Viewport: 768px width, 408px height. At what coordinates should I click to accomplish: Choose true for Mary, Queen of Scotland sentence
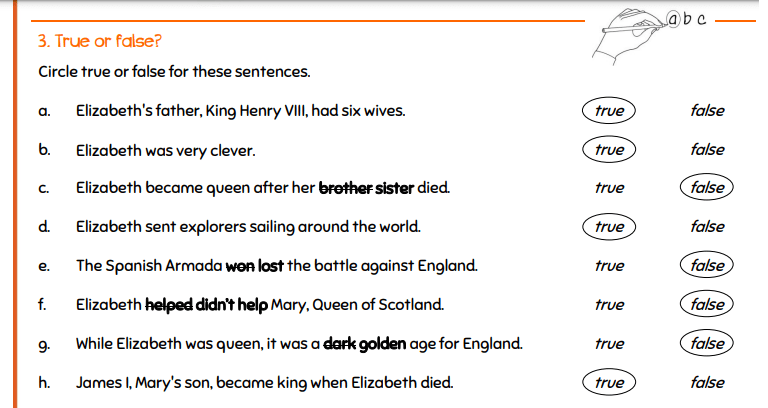(x=608, y=304)
